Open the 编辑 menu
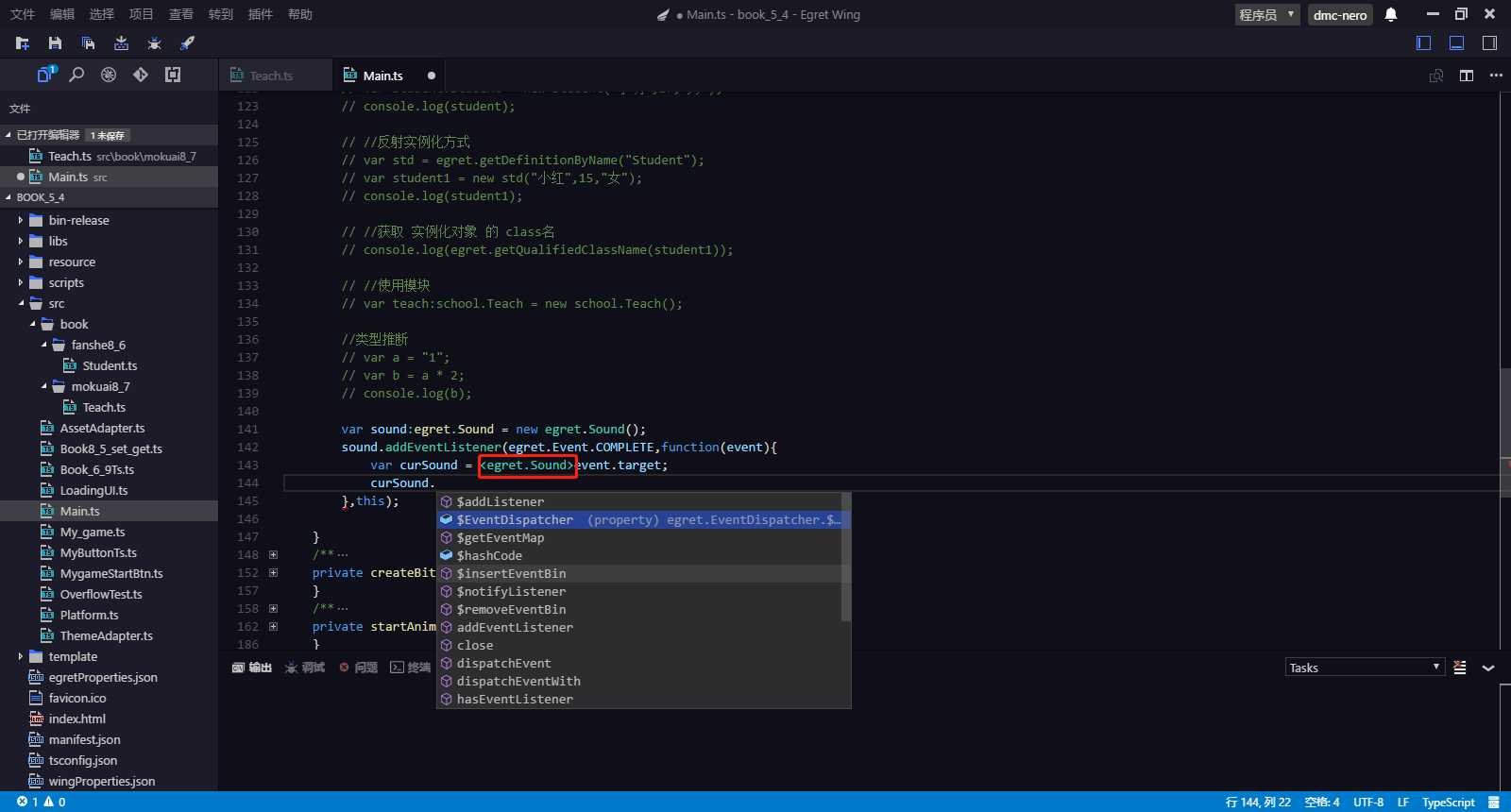The image size is (1511, 812). (x=62, y=14)
